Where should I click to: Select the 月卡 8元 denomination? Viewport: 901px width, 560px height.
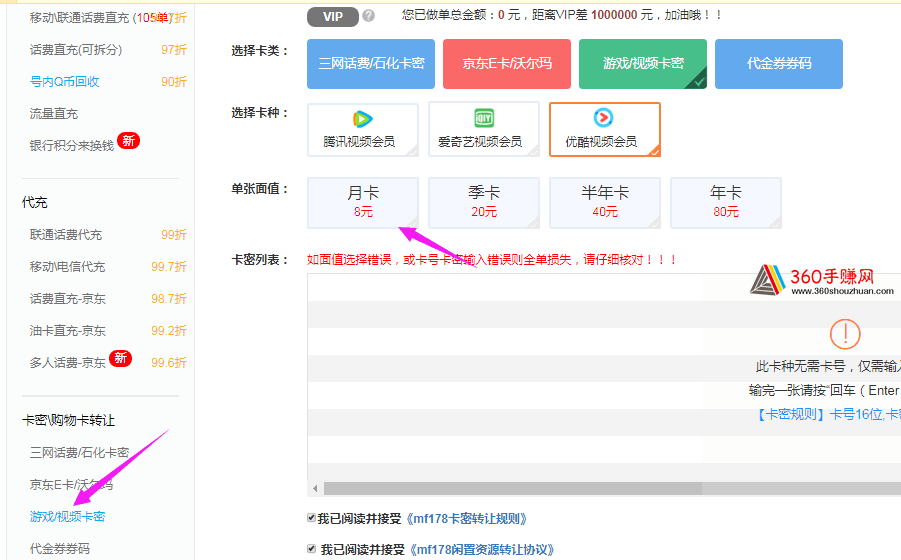[x=363, y=203]
